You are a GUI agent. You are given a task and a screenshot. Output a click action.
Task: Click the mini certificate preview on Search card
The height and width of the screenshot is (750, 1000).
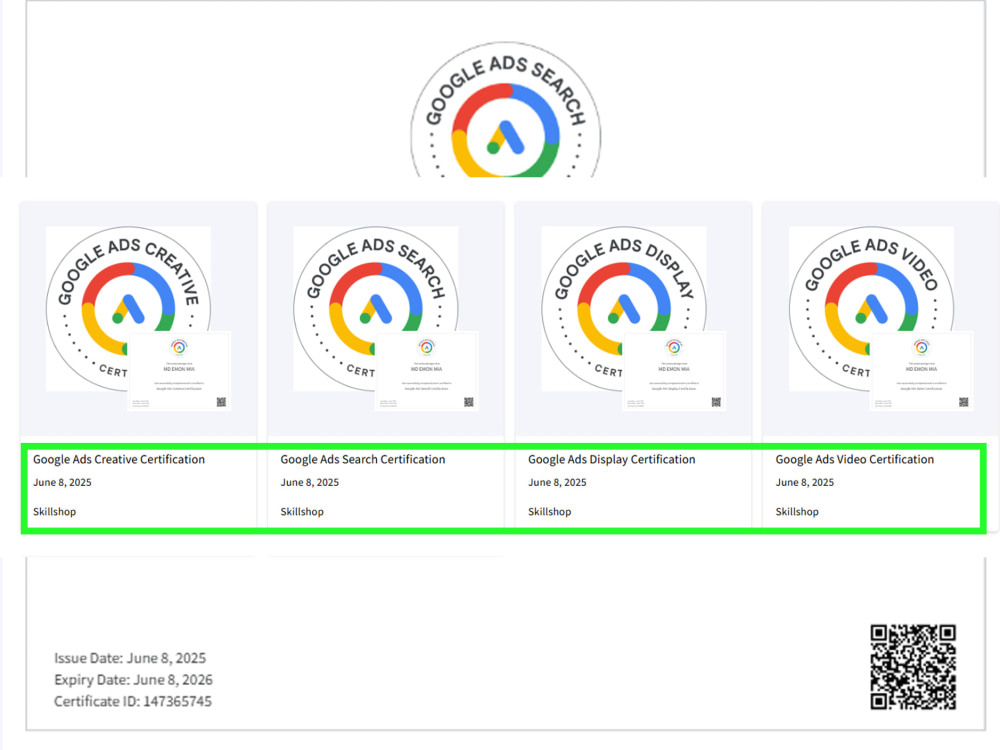(x=427, y=371)
